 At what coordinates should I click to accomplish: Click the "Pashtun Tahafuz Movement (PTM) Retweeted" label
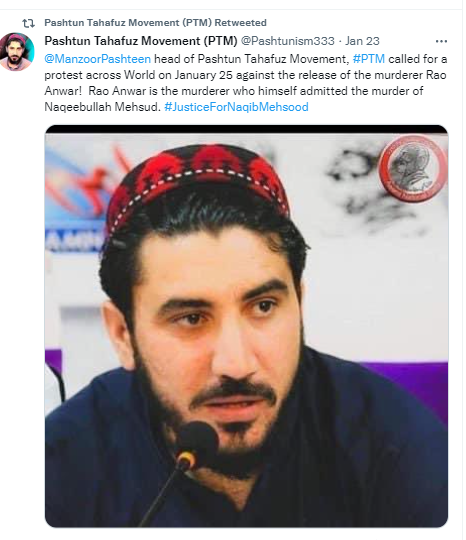(x=155, y=23)
